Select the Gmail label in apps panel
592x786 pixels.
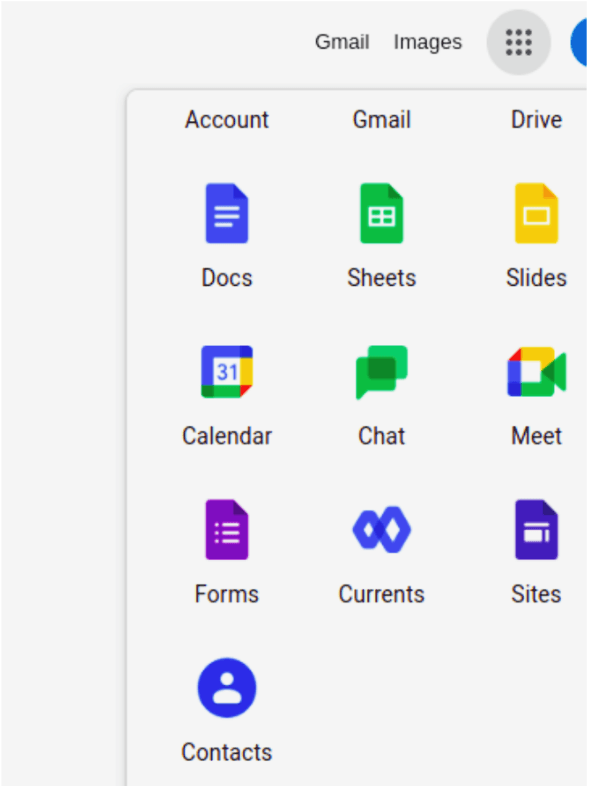click(x=381, y=120)
